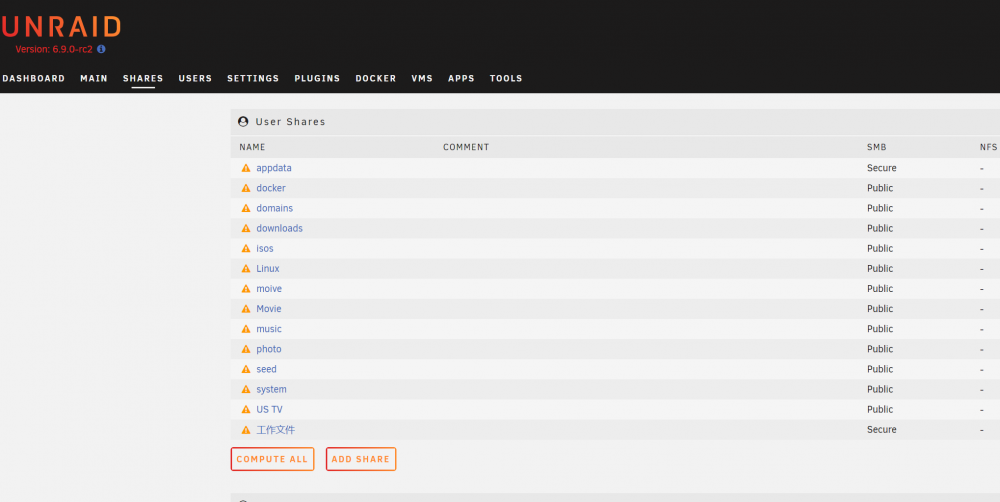
Task: Open the moive share
Action: point(269,289)
